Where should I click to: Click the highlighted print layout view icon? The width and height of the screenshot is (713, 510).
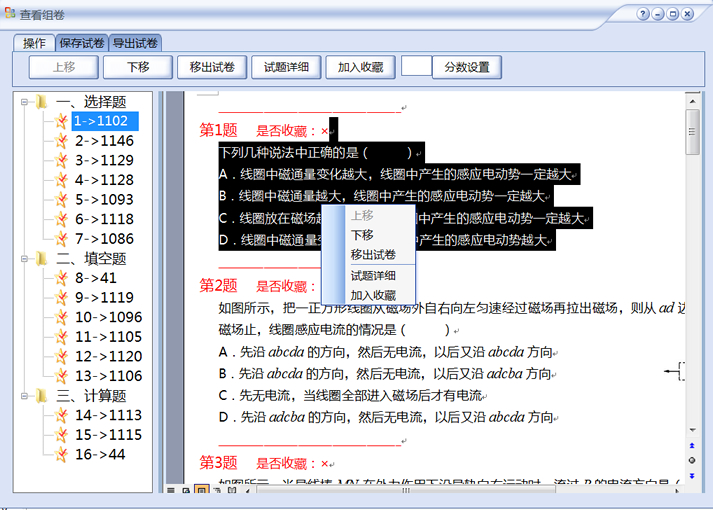click(x=201, y=490)
